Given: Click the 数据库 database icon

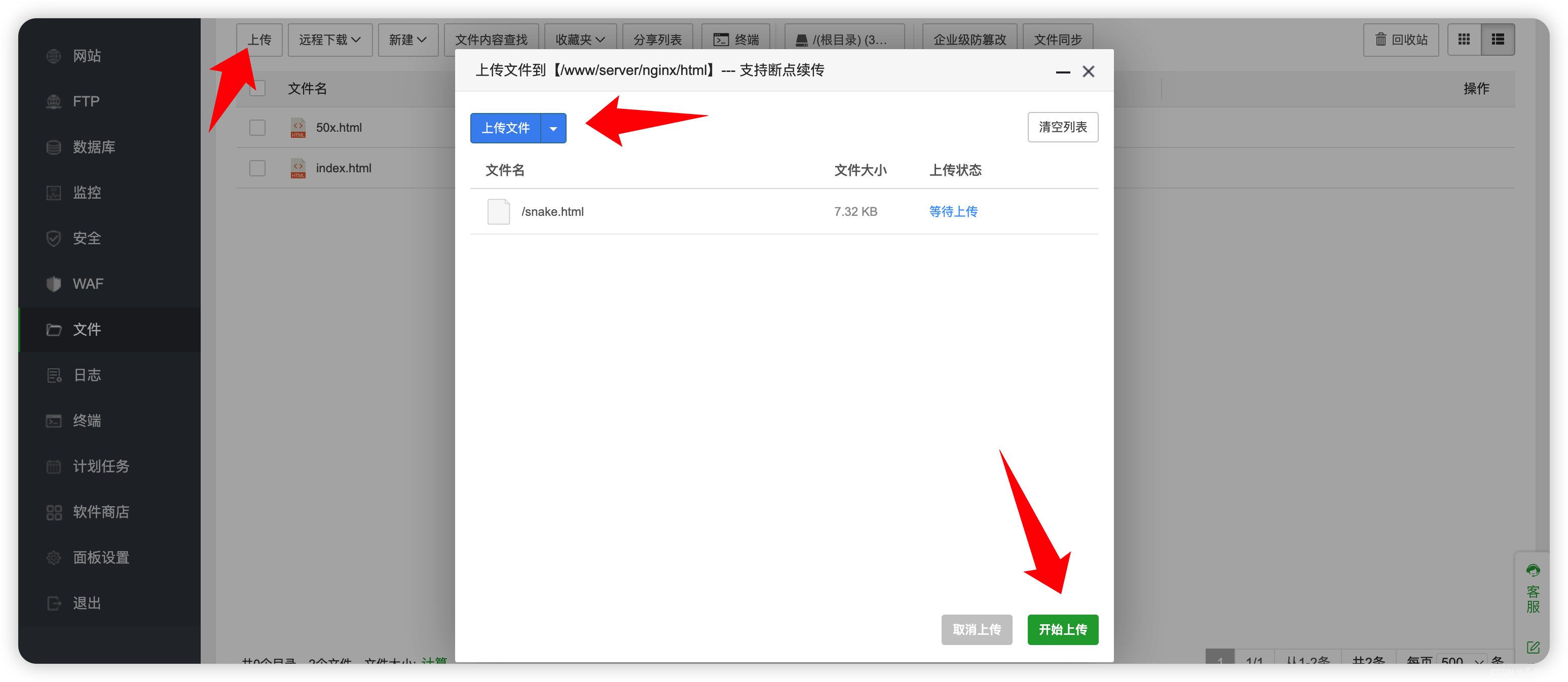Looking at the screenshot, I should pyautogui.click(x=54, y=147).
